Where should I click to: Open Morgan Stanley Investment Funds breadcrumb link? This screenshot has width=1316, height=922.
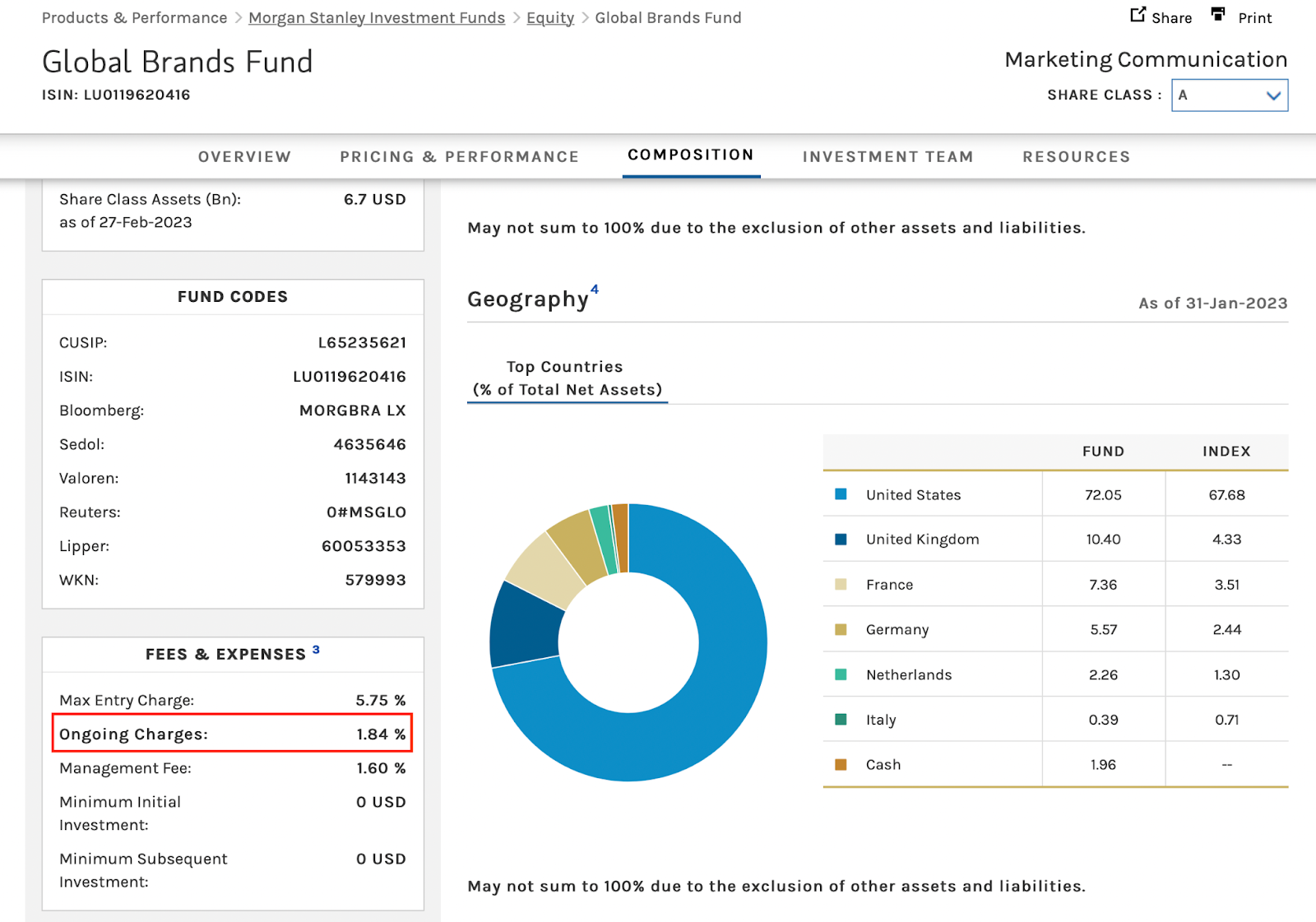(x=377, y=18)
